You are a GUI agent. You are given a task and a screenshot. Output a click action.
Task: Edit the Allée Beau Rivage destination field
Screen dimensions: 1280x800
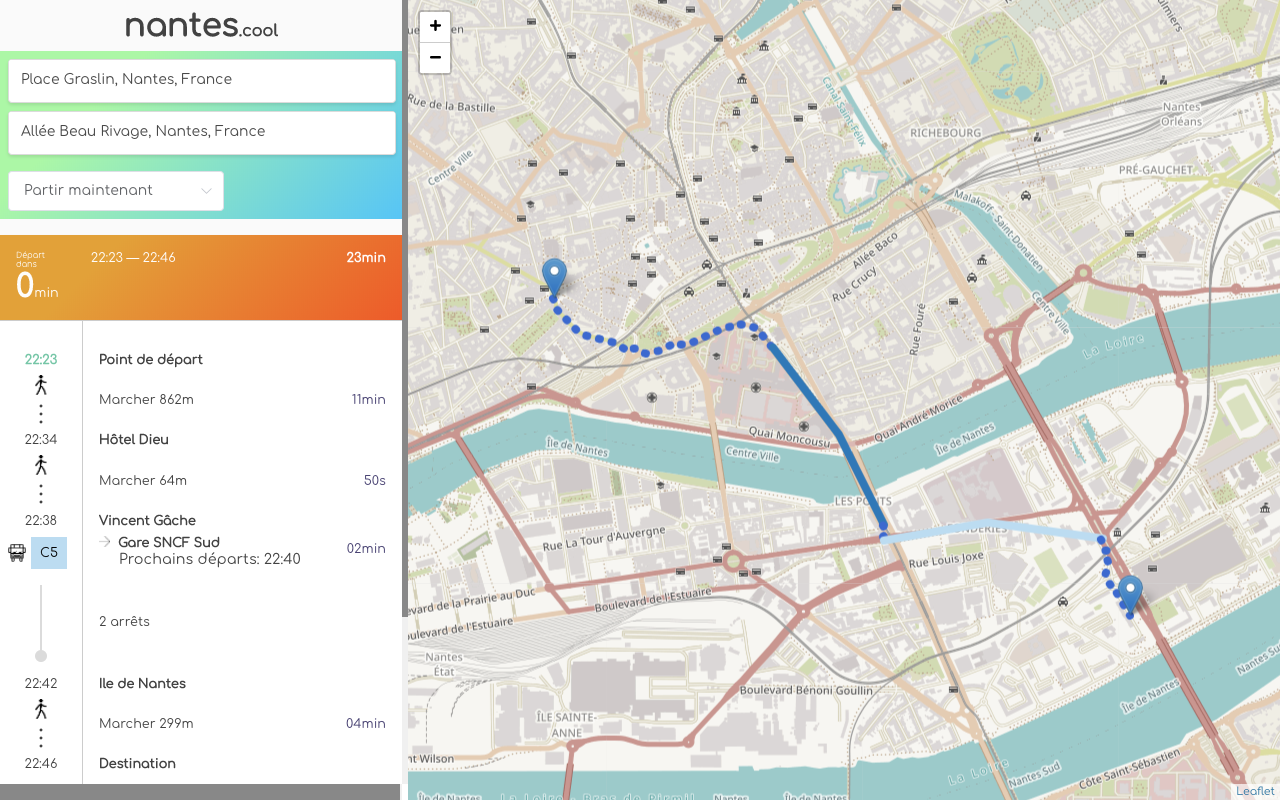click(202, 132)
